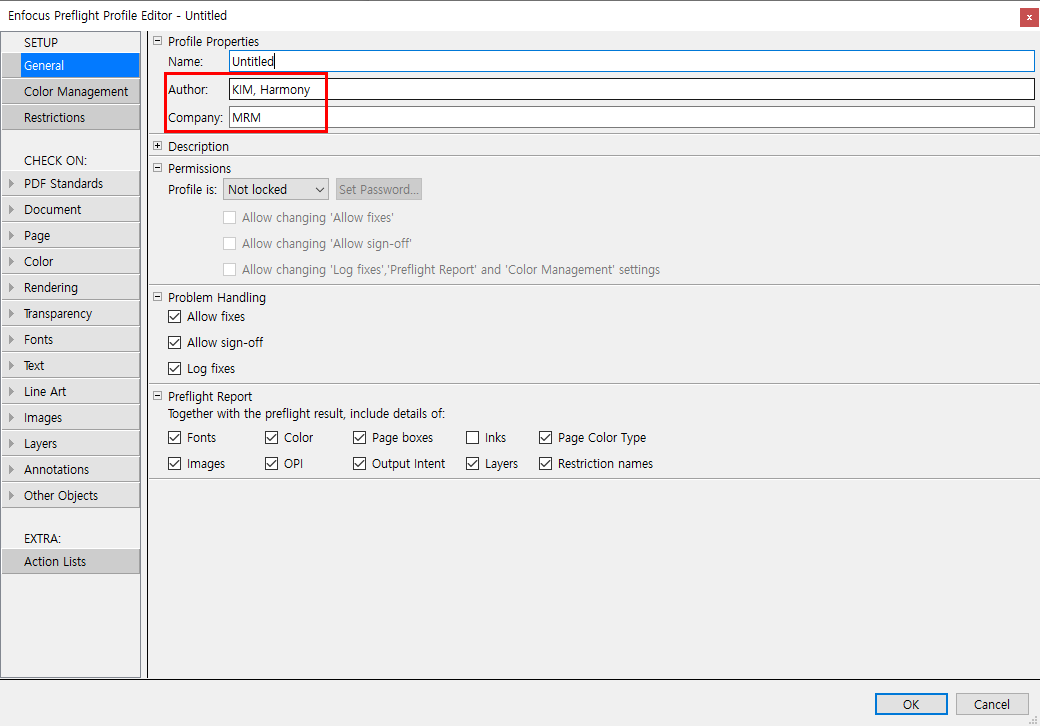The width and height of the screenshot is (1040, 726).
Task: Expand the Transparency category arrow
Action: pos(11,314)
